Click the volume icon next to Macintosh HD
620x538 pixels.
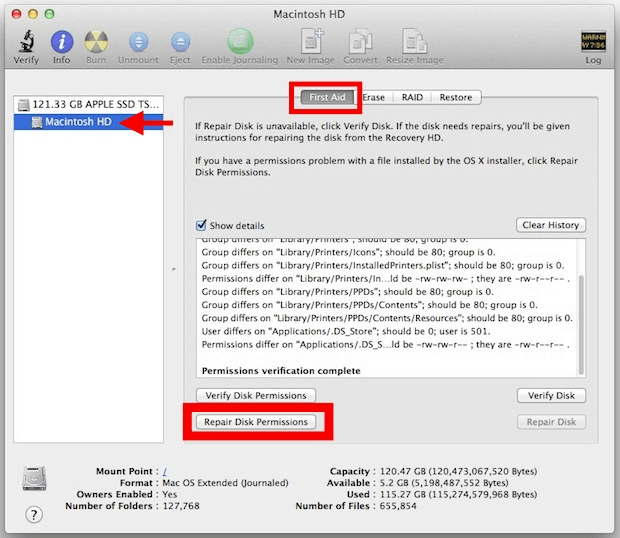[37, 122]
